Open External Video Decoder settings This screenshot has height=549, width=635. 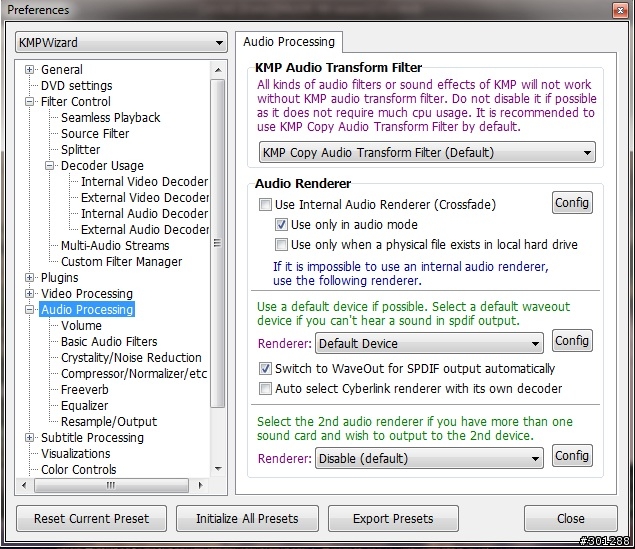[145, 198]
